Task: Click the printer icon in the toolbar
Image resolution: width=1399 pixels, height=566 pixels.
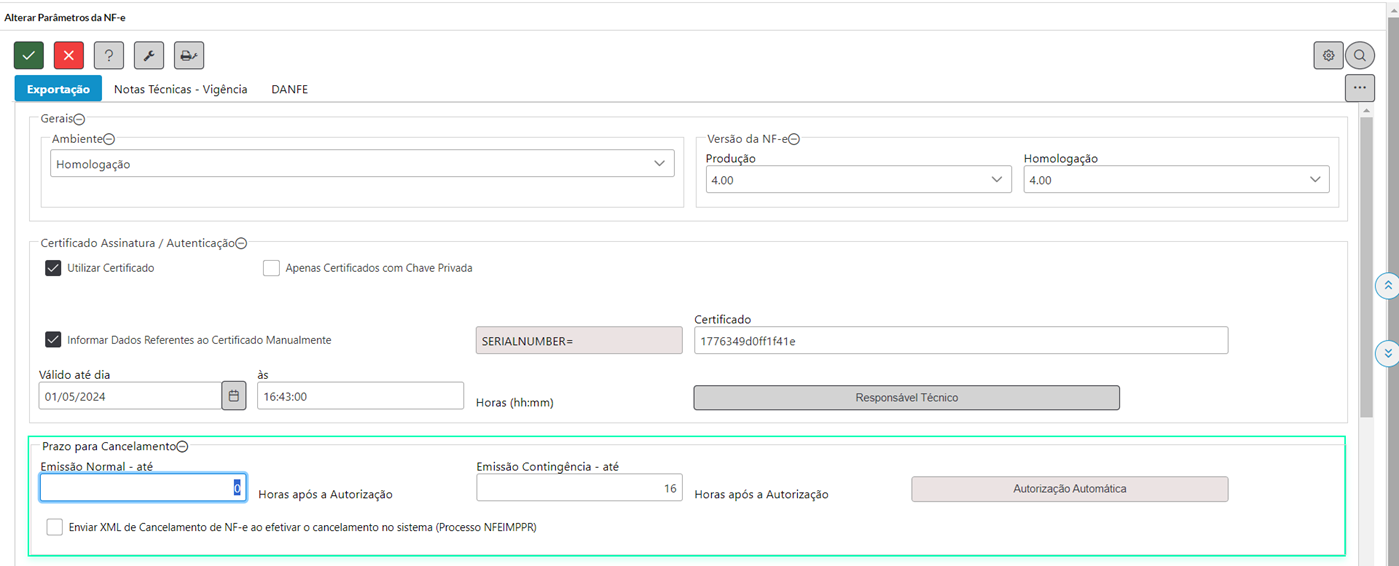Action: pos(189,55)
